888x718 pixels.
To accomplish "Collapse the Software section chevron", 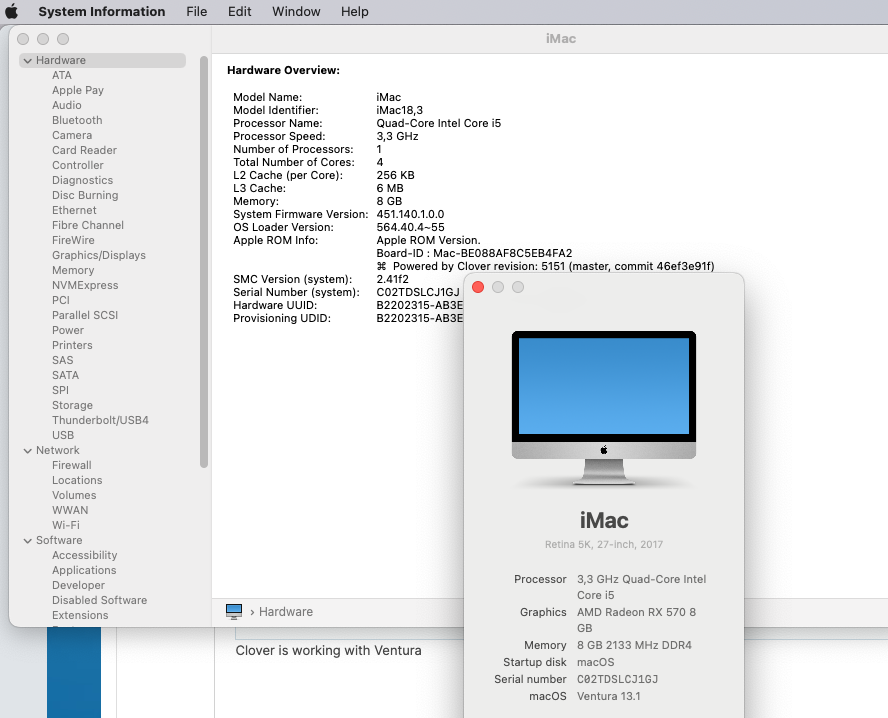I will [27, 541].
